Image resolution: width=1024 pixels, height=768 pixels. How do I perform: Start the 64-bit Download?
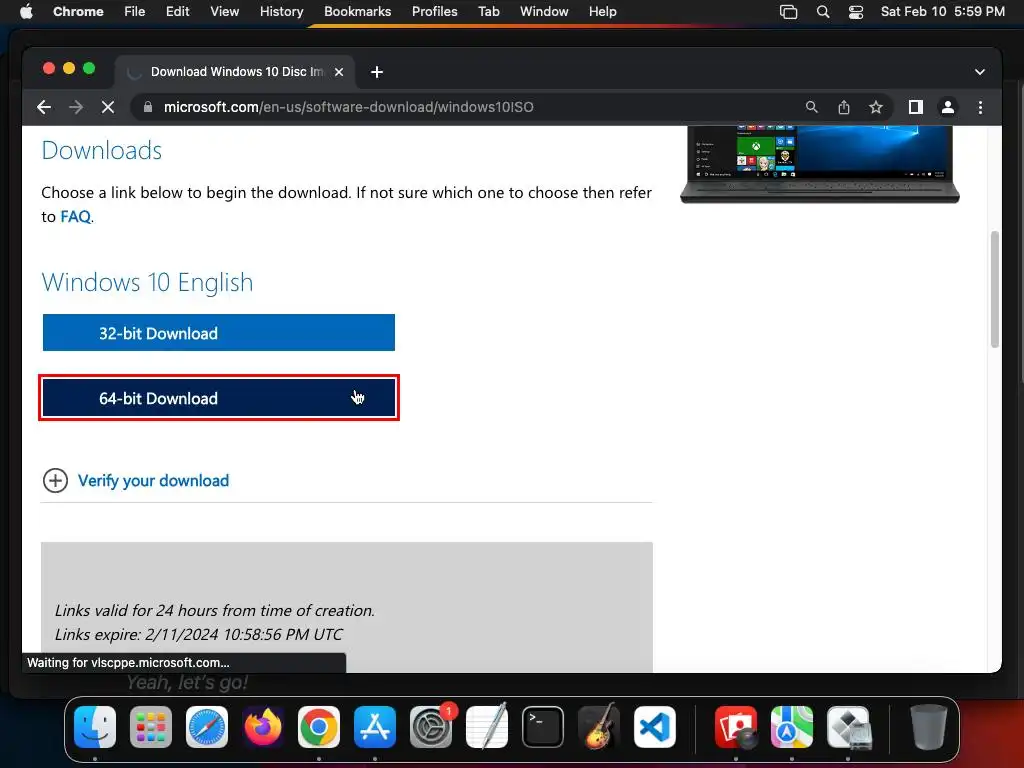coord(219,398)
